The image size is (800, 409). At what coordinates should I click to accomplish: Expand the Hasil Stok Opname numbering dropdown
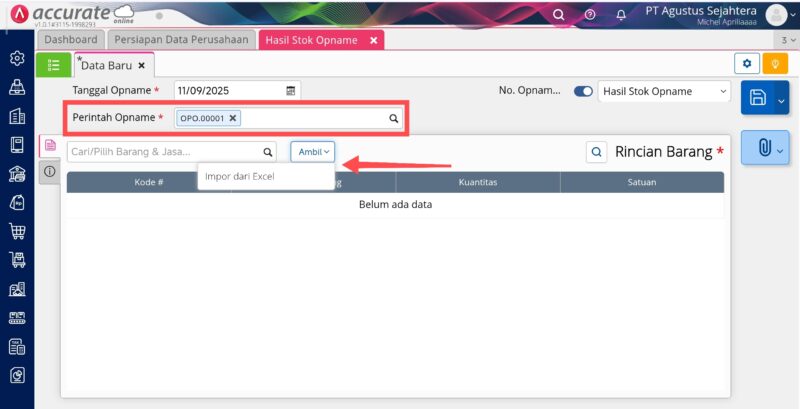724,91
